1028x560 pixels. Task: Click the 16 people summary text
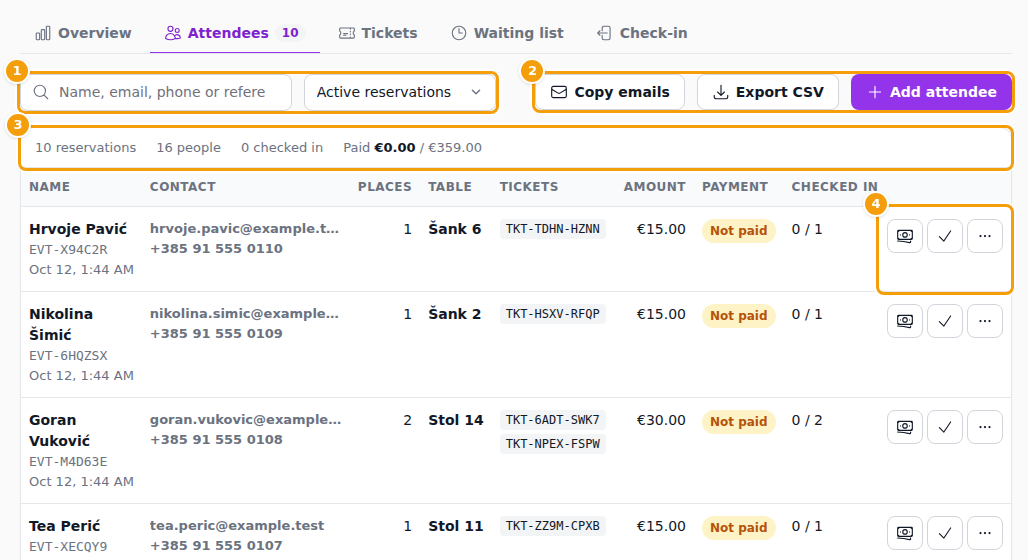188,148
